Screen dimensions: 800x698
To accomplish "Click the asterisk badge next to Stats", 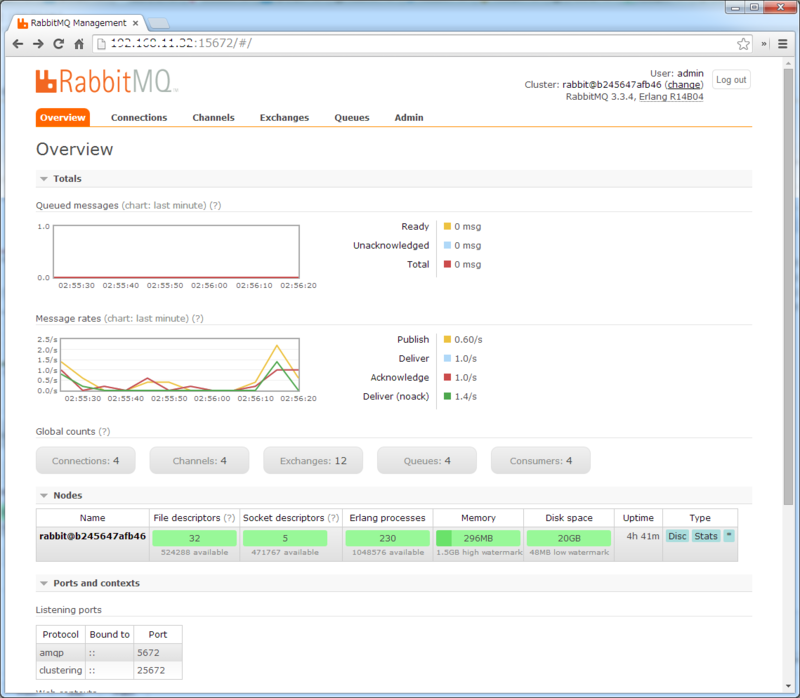I will 729,536.
